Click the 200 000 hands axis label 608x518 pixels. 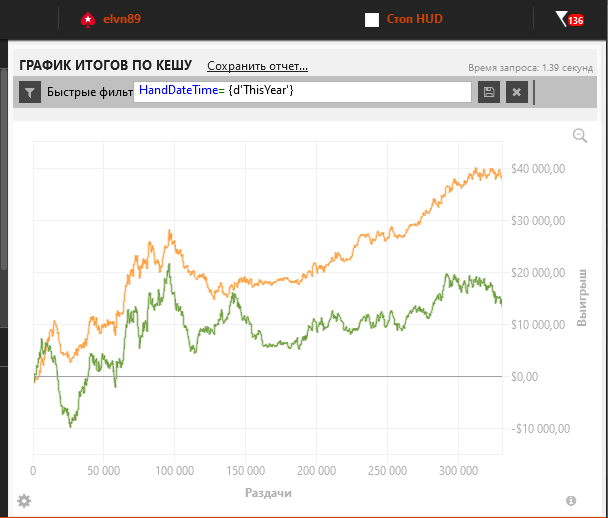[x=316, y=471]
